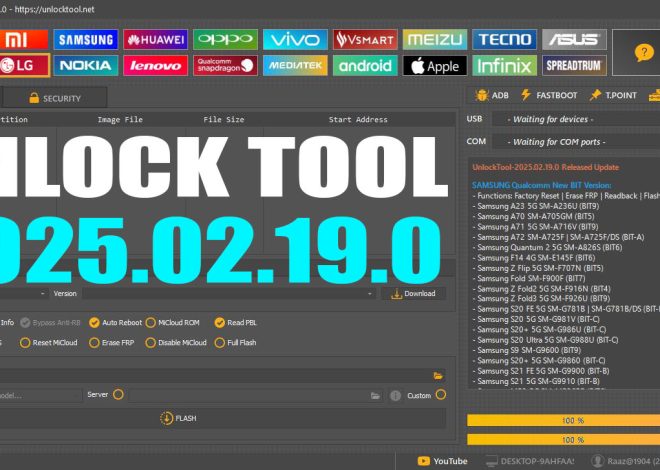Open the Spreadtrum chipset tile
This screenshot has height=470, width=660.
coord(575,65)
